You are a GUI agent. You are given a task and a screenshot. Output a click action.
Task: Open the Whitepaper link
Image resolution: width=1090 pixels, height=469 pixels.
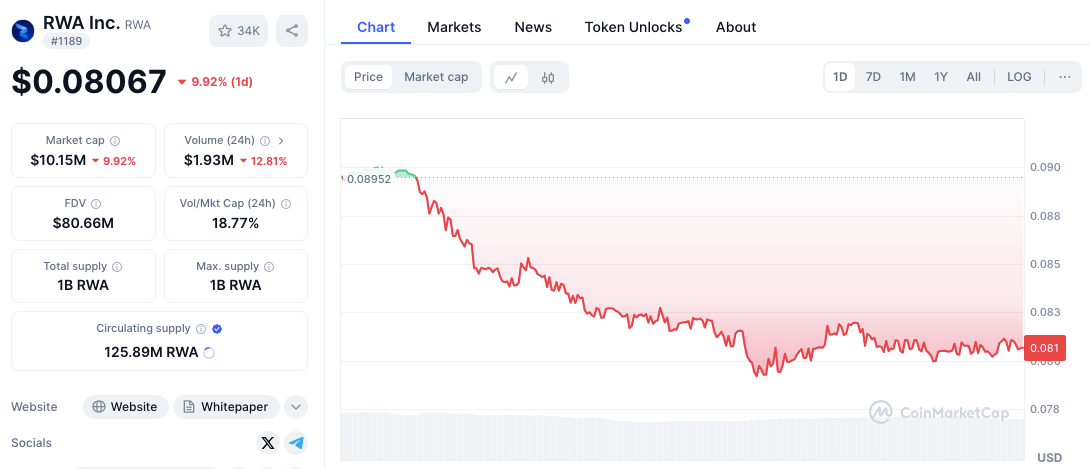[x=226, y=407]
